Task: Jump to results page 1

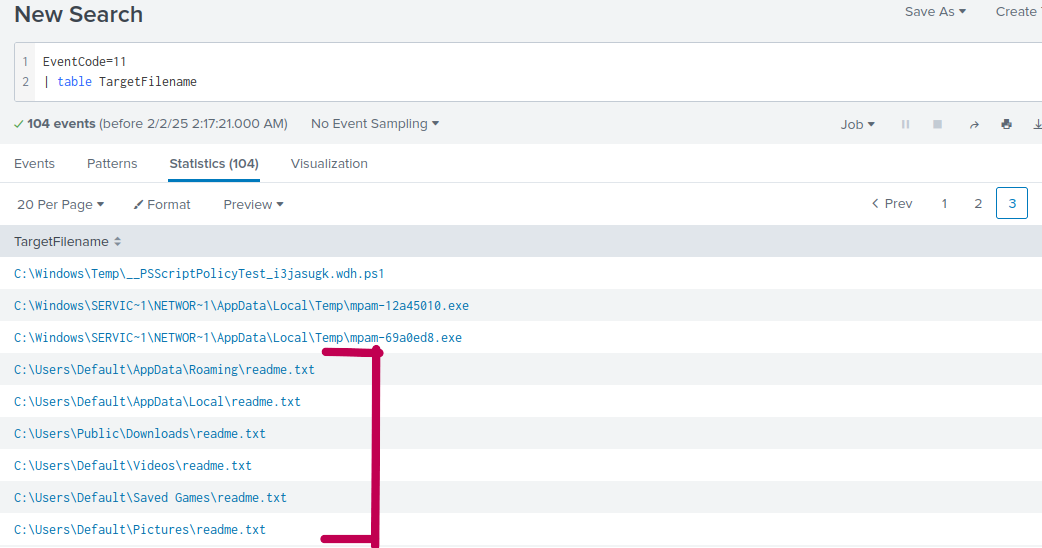Action: 944,204
